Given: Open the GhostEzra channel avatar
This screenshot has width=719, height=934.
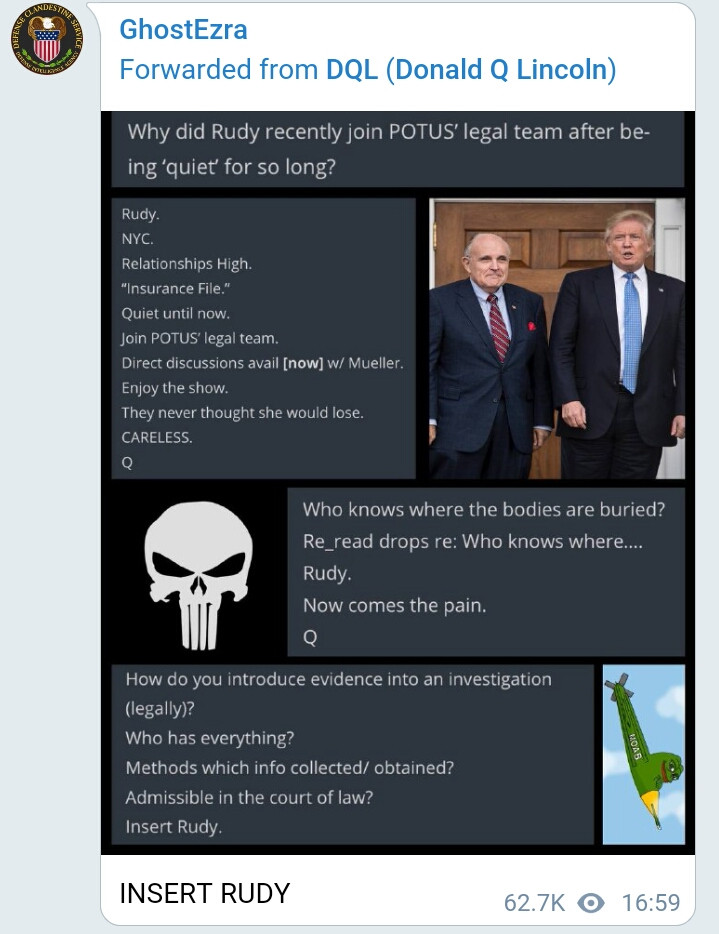Looking at the screenshot, I should pyautogui.click(x=47, y=39).
